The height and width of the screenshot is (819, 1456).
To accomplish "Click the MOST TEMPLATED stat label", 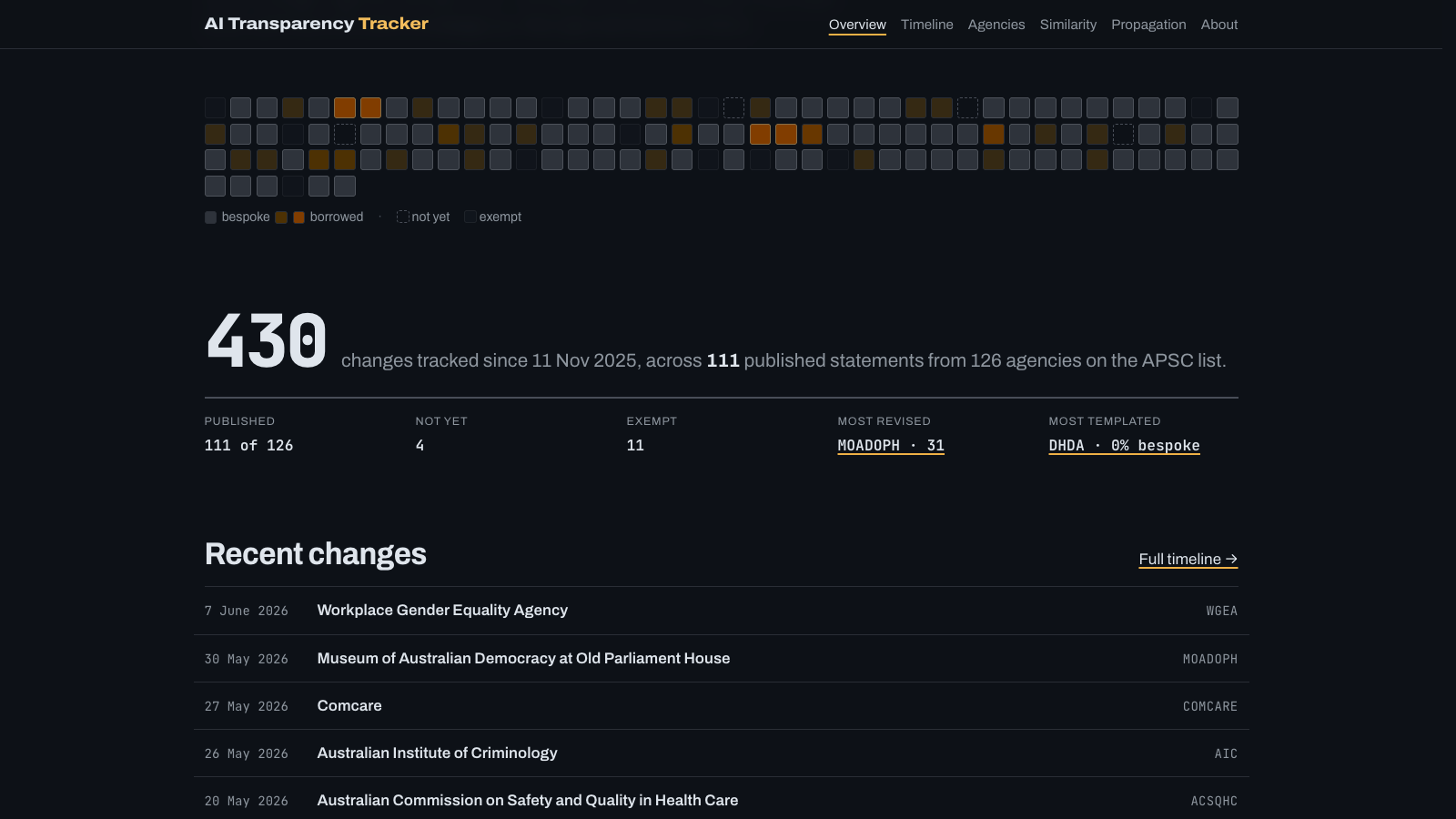I will pyautogui.click(x=1105, y=421).
